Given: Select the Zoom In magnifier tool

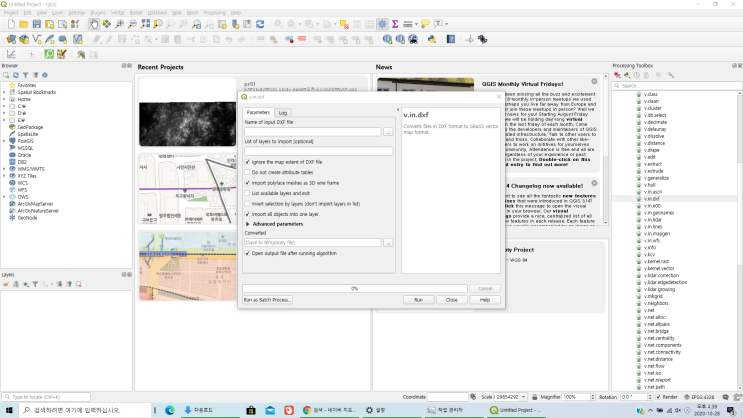Looking at the screenshot, I should 119,24.
